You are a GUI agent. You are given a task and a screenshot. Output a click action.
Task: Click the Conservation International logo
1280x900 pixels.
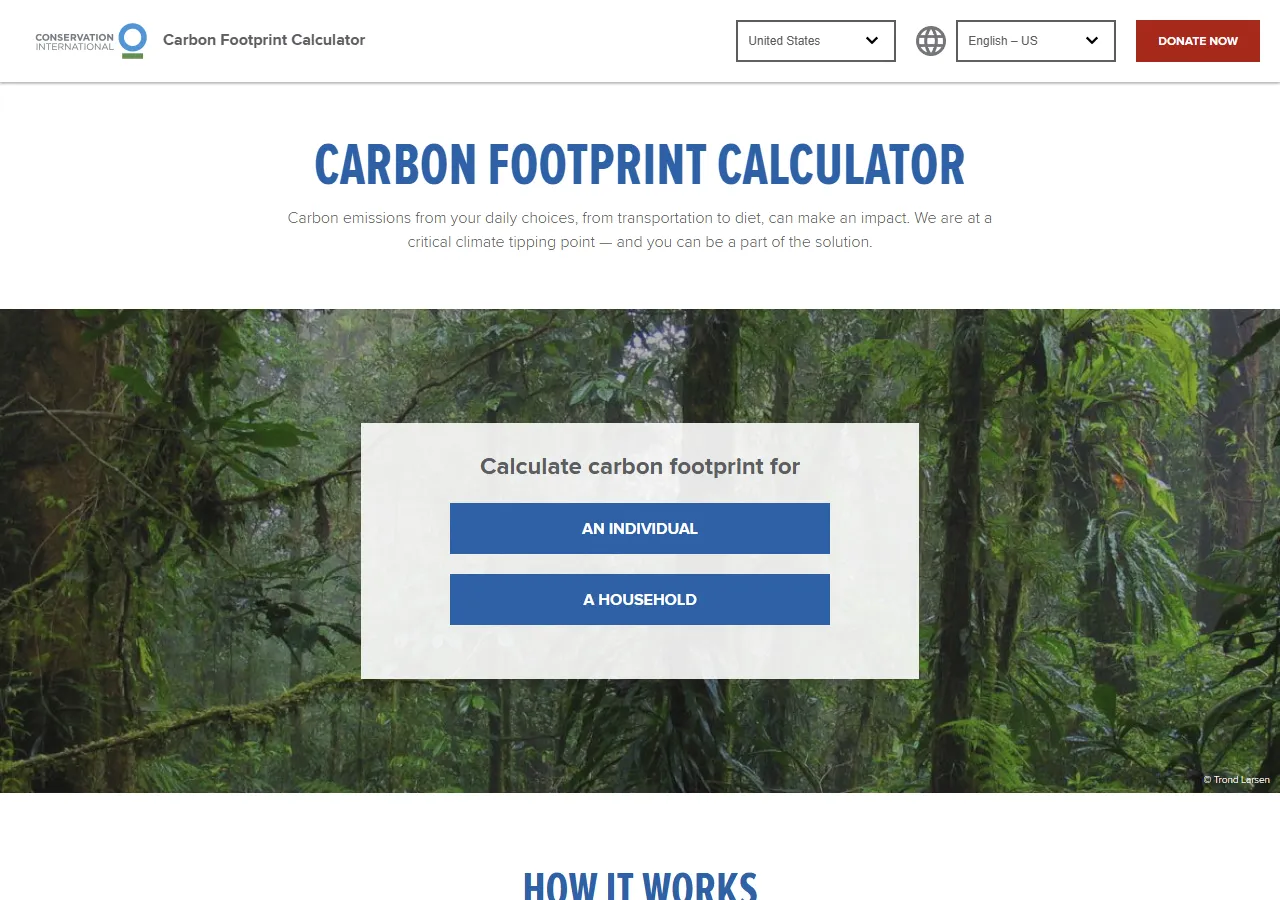(91, 41)
